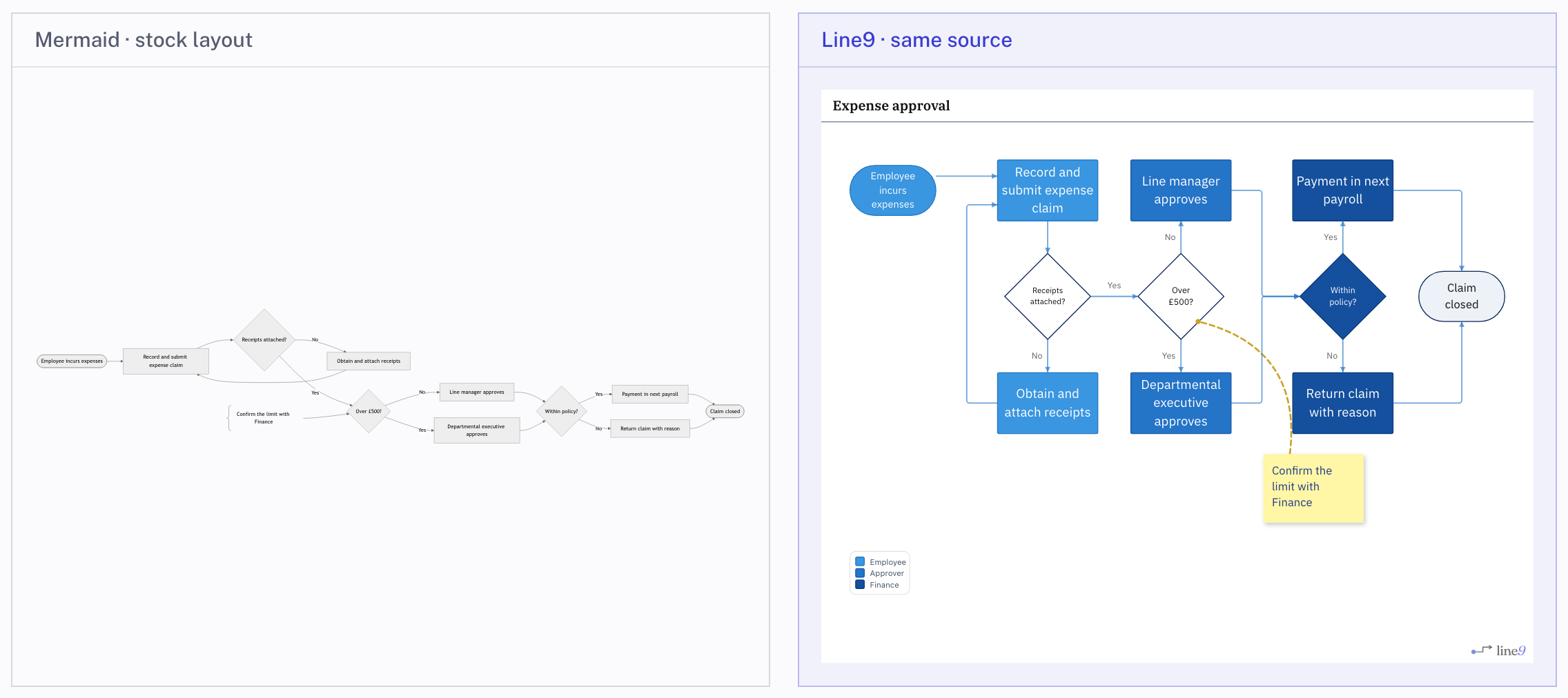Click 'Departmental executive approves' box in Line9
The width and height of the screenshot is (1568, 698).
(1180, 403)
